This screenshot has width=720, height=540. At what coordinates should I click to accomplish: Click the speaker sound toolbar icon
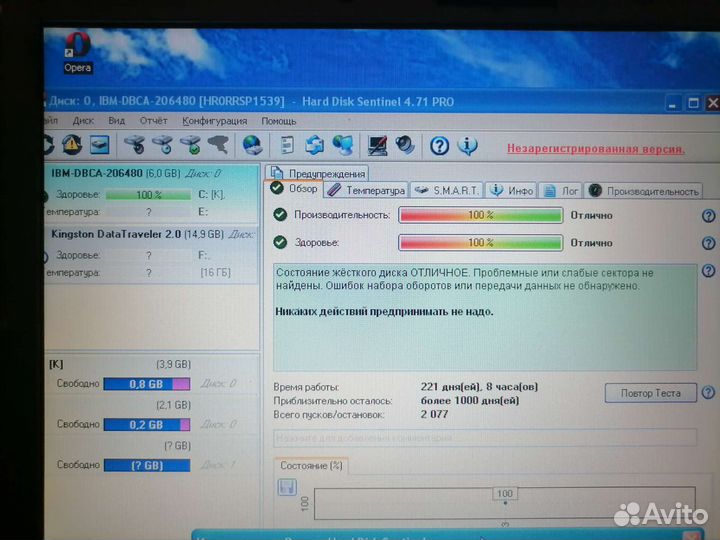point(405,145)
